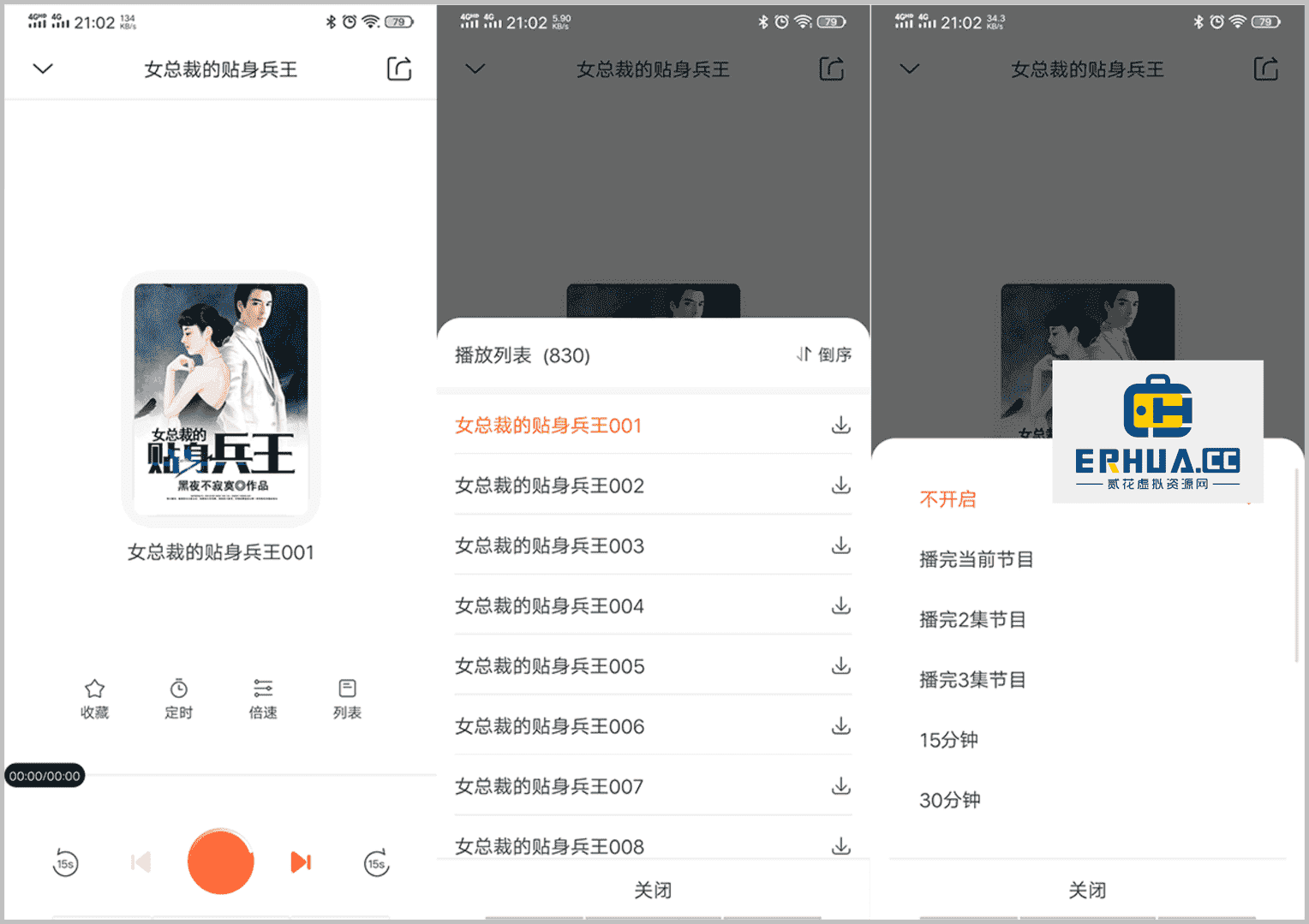The image size is (1309, 924).
Task: Select episode 女总裁的贴身兵王001
Action: click(548, 426)
